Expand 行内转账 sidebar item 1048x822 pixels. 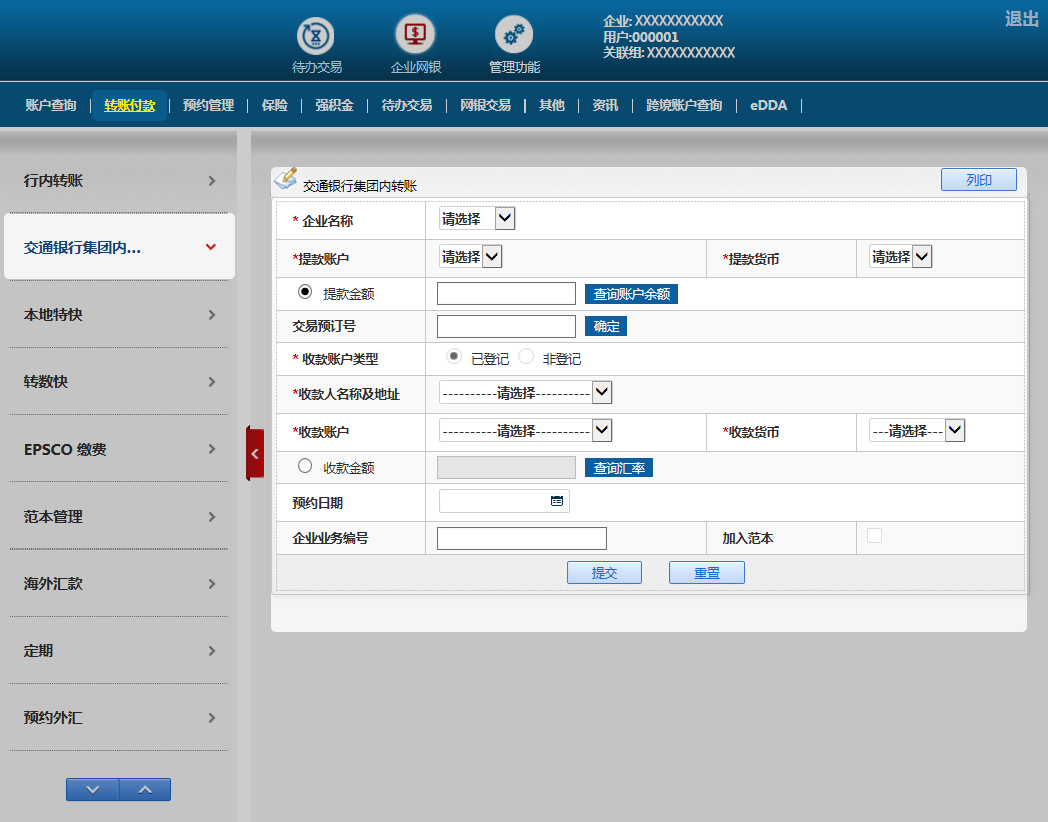coord(119,180)
